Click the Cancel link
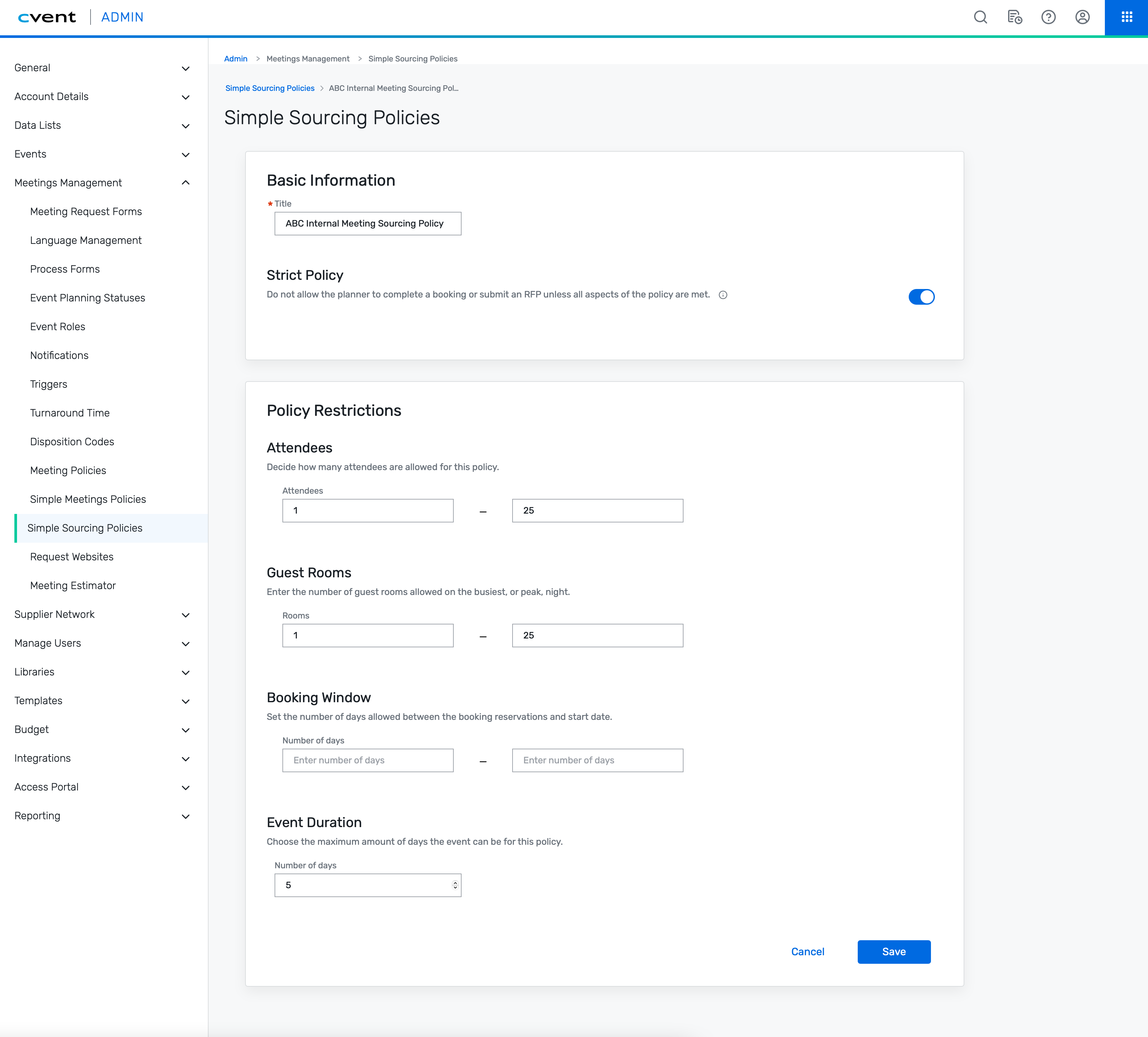This screenshot has width=1148, height=1037. [x=807, y=952]
